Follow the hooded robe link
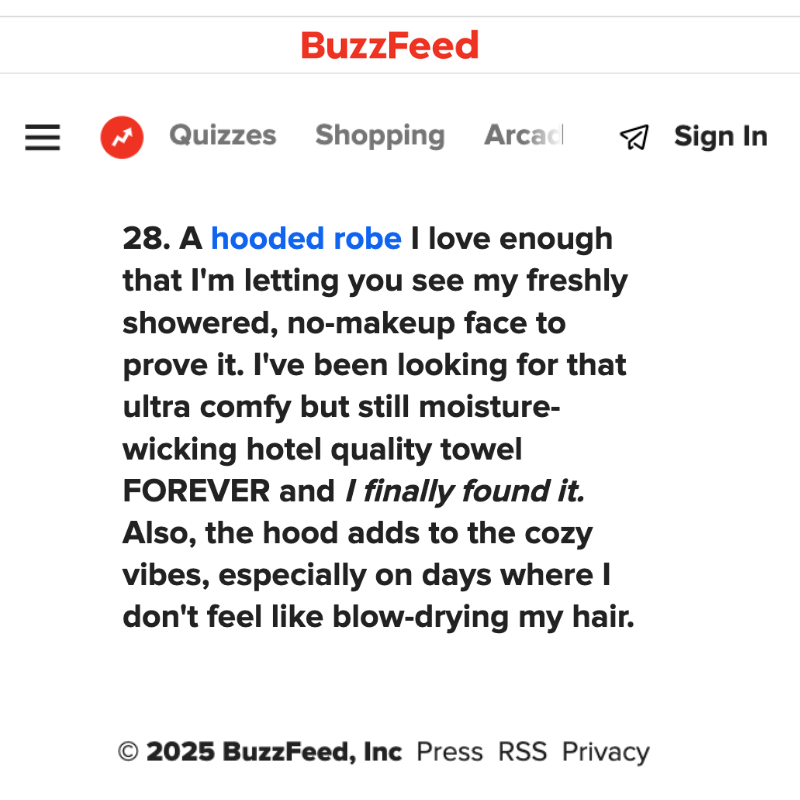 (306, 239)
